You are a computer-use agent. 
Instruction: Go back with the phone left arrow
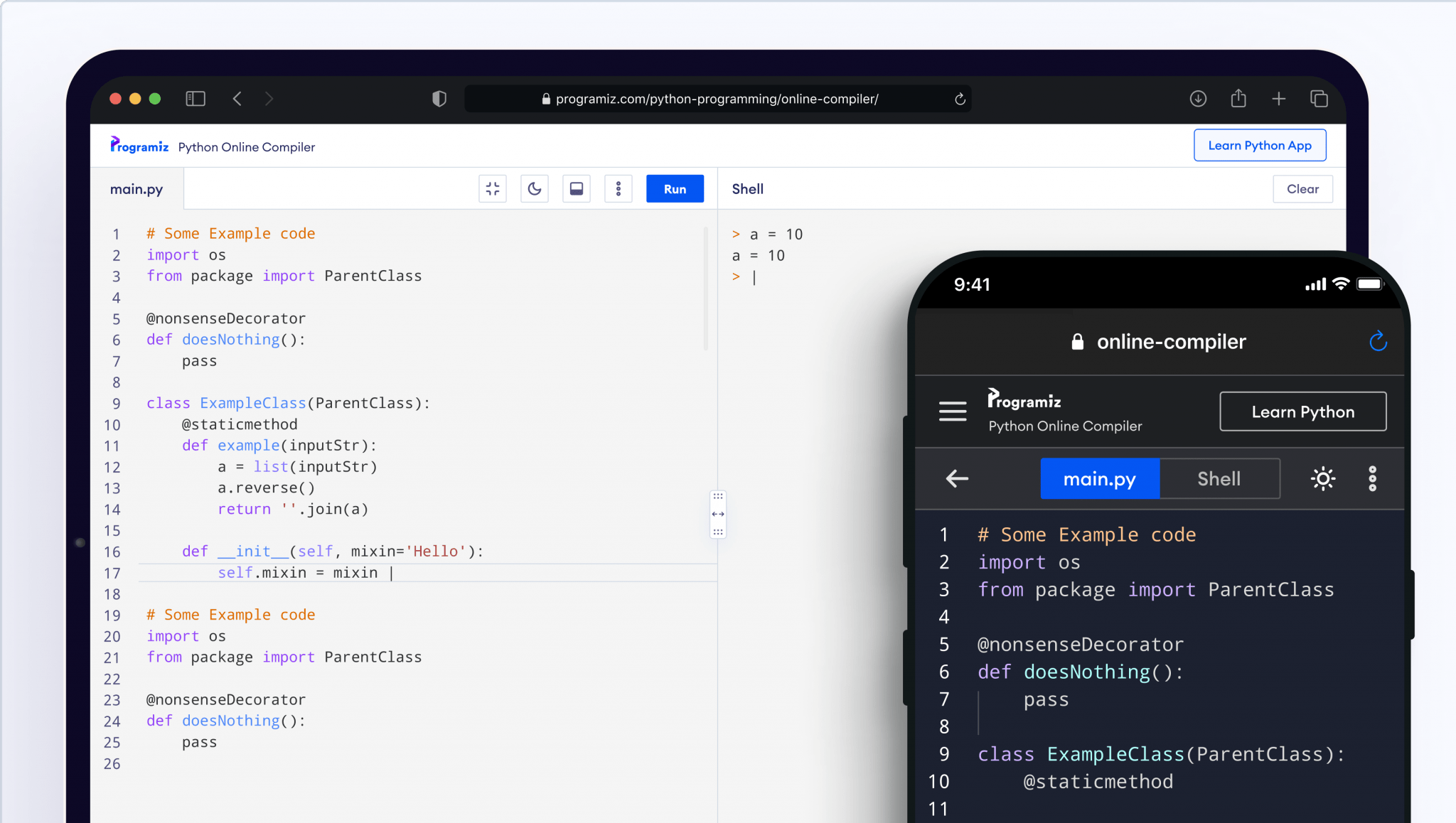[957, 478]
